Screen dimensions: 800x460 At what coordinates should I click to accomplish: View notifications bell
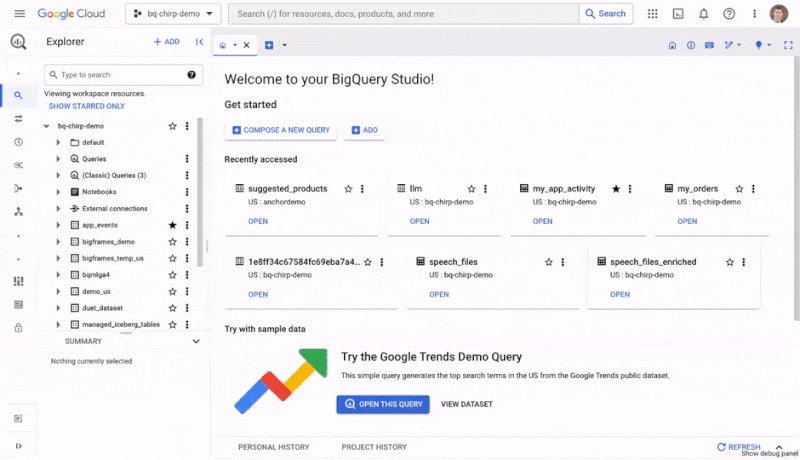click(x=704, y=14)
